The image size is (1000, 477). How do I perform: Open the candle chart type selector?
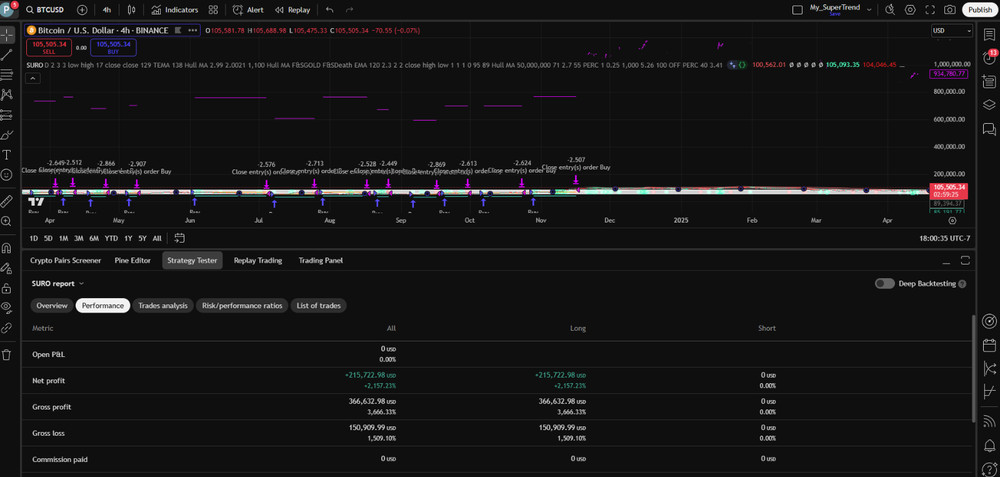132,10
